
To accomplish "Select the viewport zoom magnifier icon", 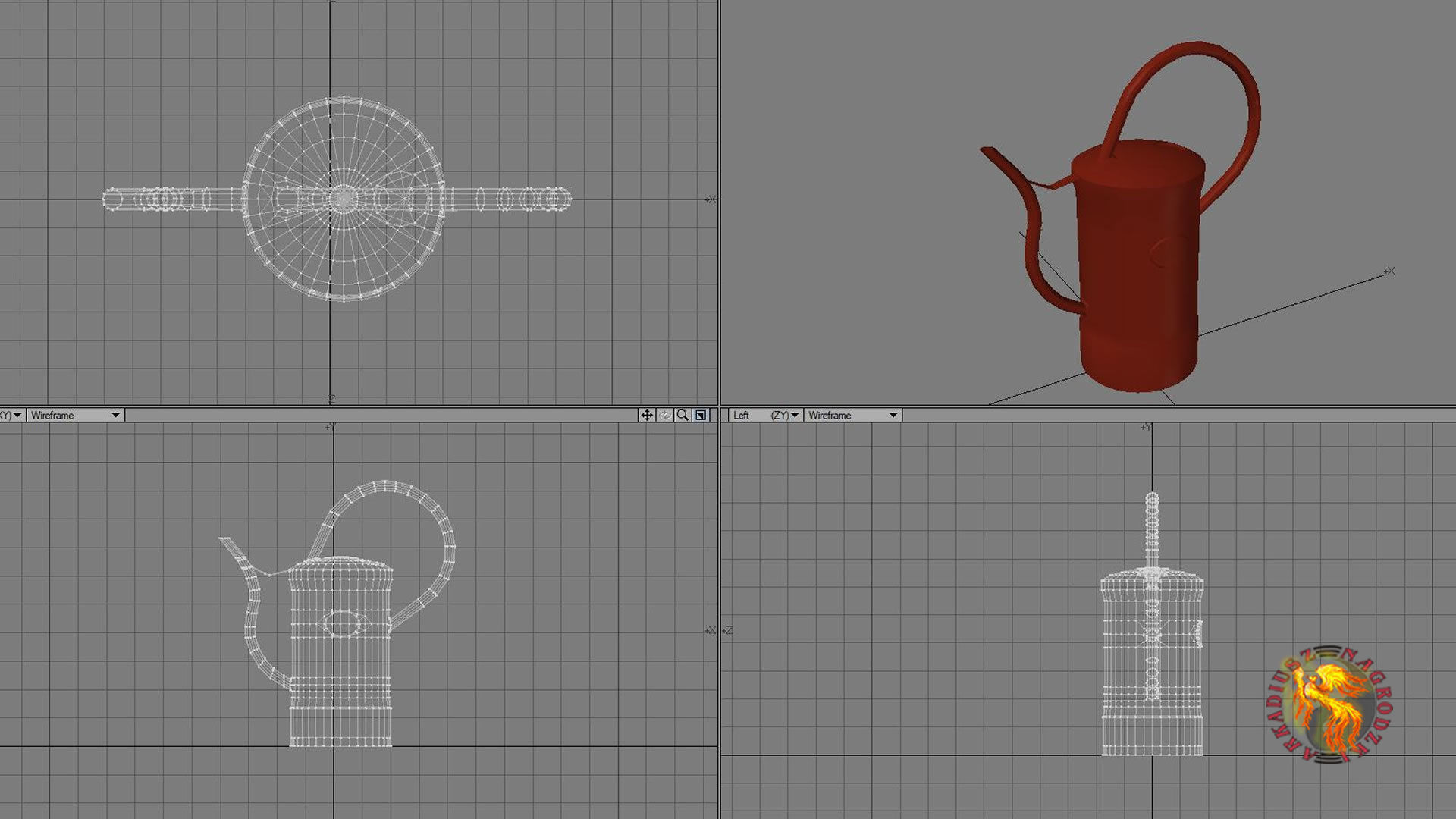I will coord(683,415).
